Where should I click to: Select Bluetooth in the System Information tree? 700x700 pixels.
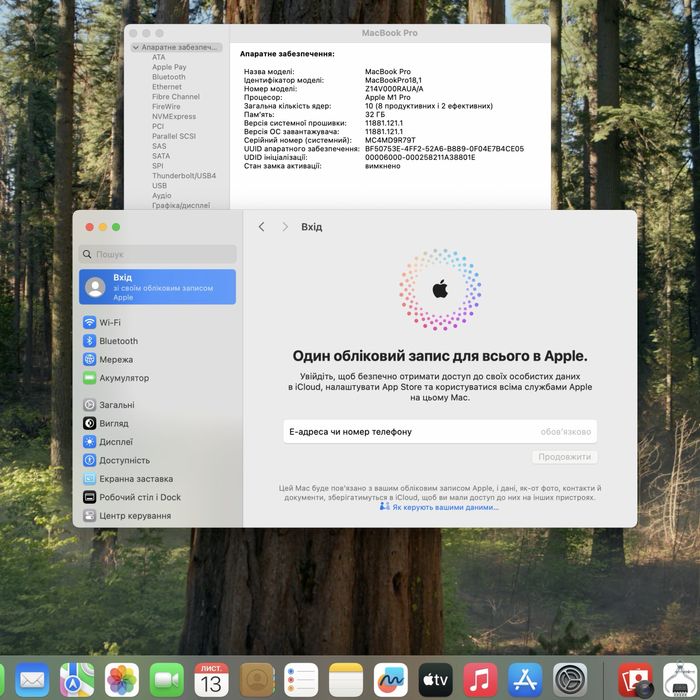[169, 77]
